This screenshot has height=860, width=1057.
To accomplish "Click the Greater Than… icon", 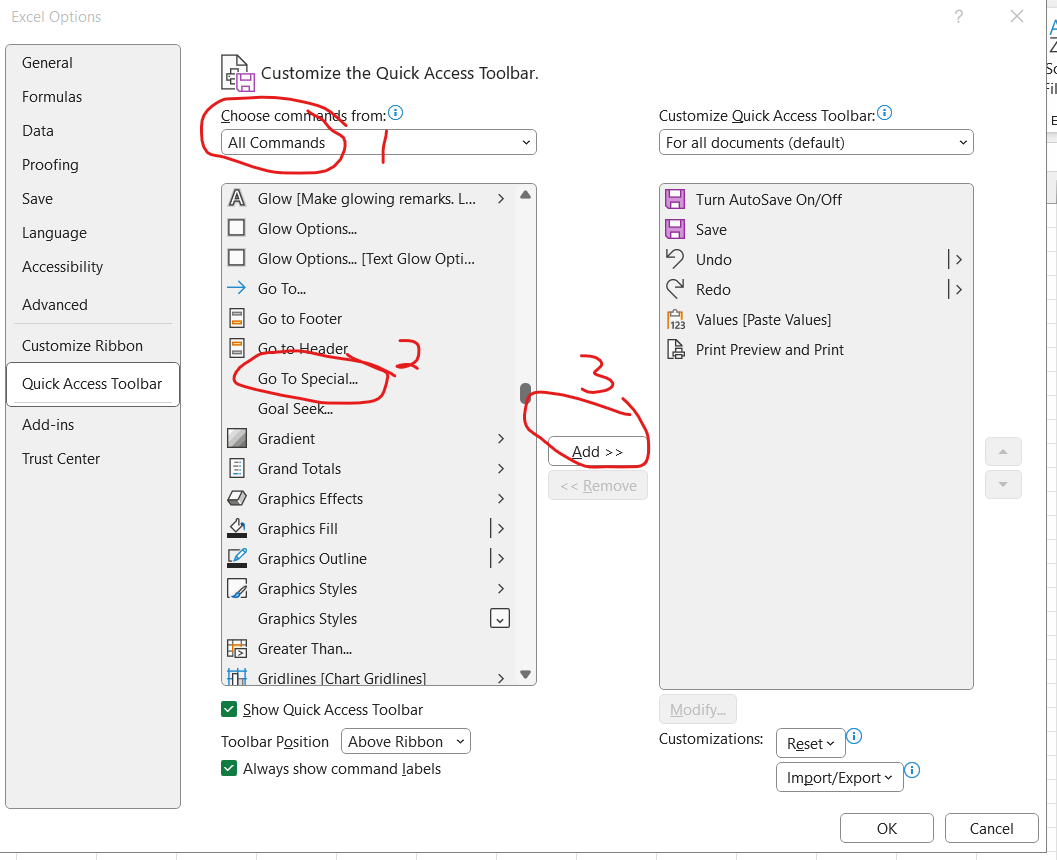I will coord(237,648).
